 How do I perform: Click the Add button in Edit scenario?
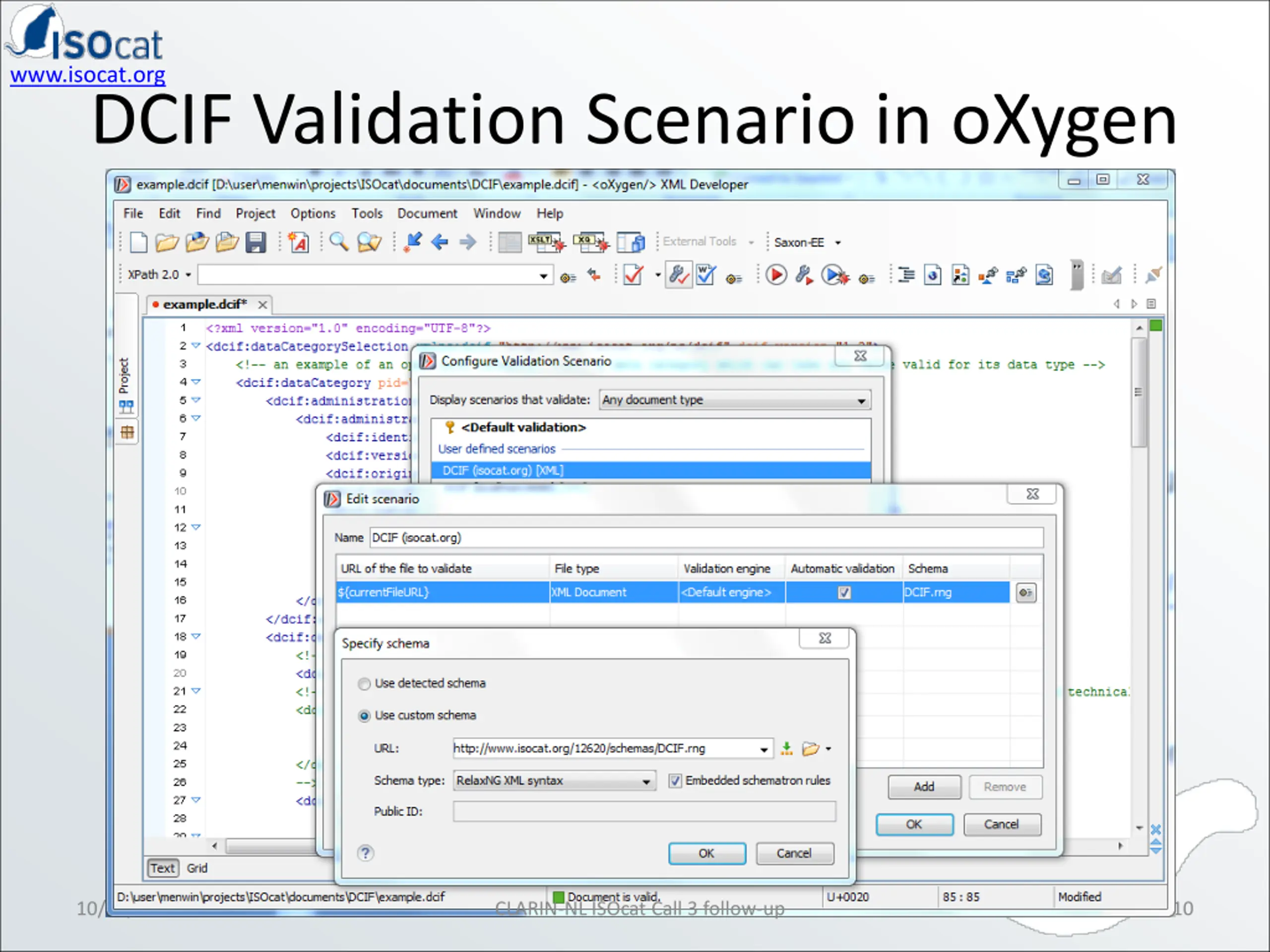click(x=924, y=787)
